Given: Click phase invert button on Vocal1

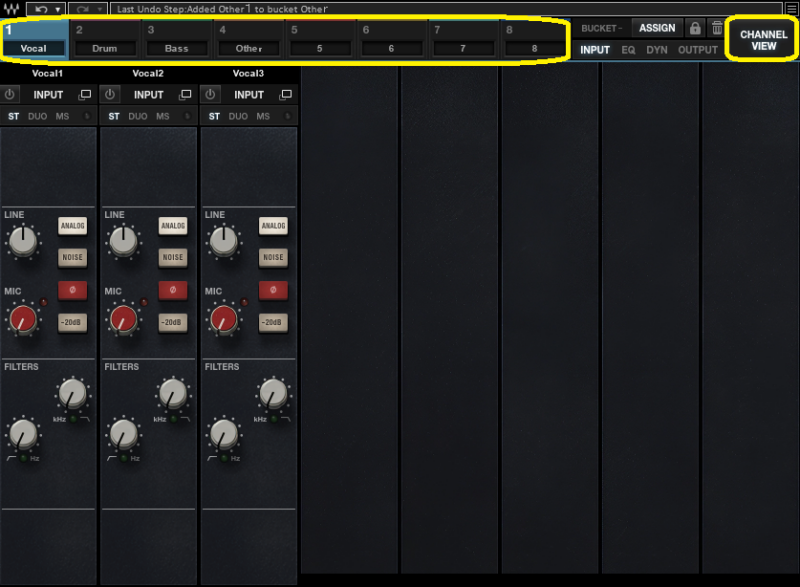Looking at the screenshot, I should 72,290.
